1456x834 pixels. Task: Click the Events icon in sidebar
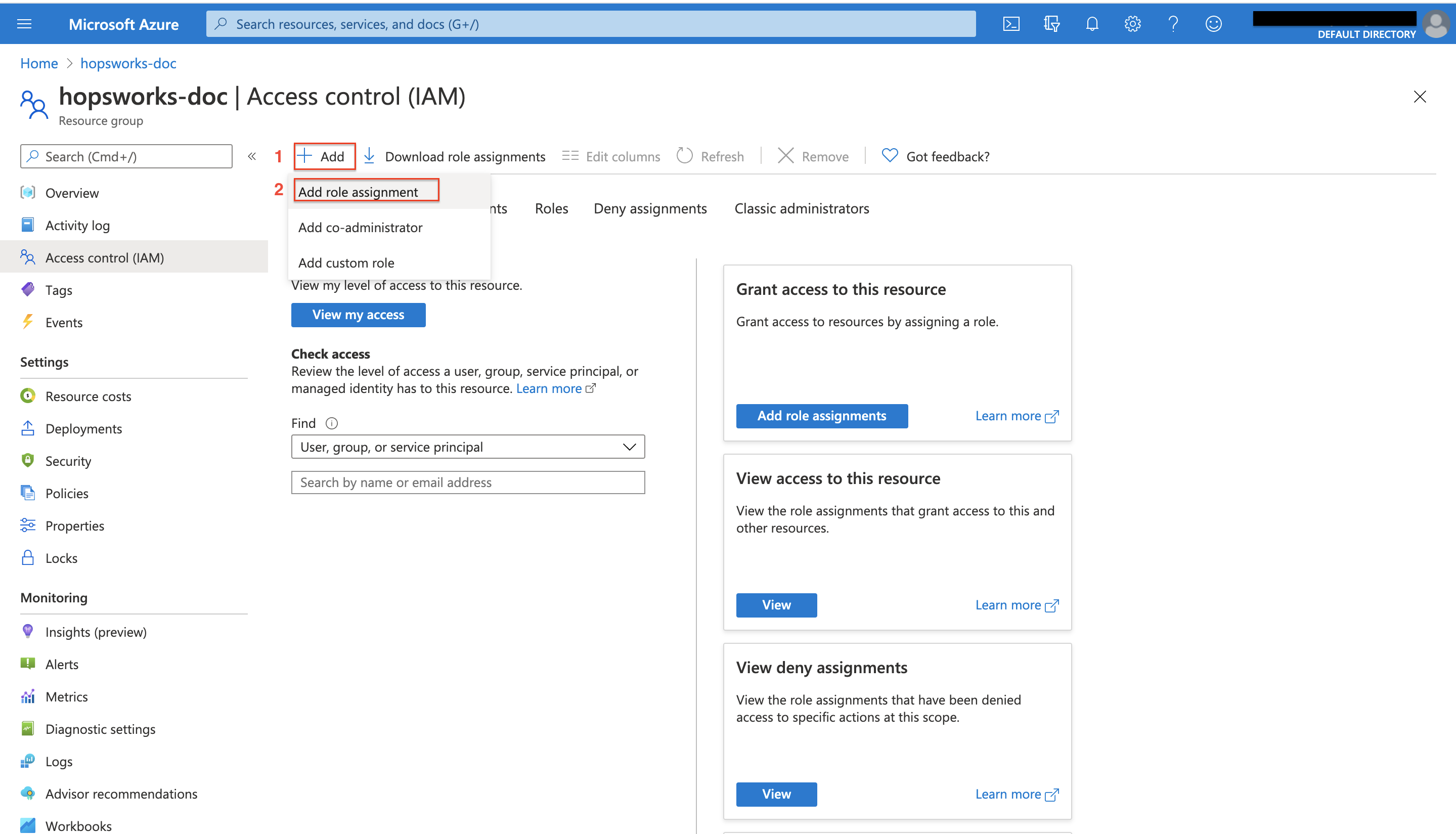27,321
